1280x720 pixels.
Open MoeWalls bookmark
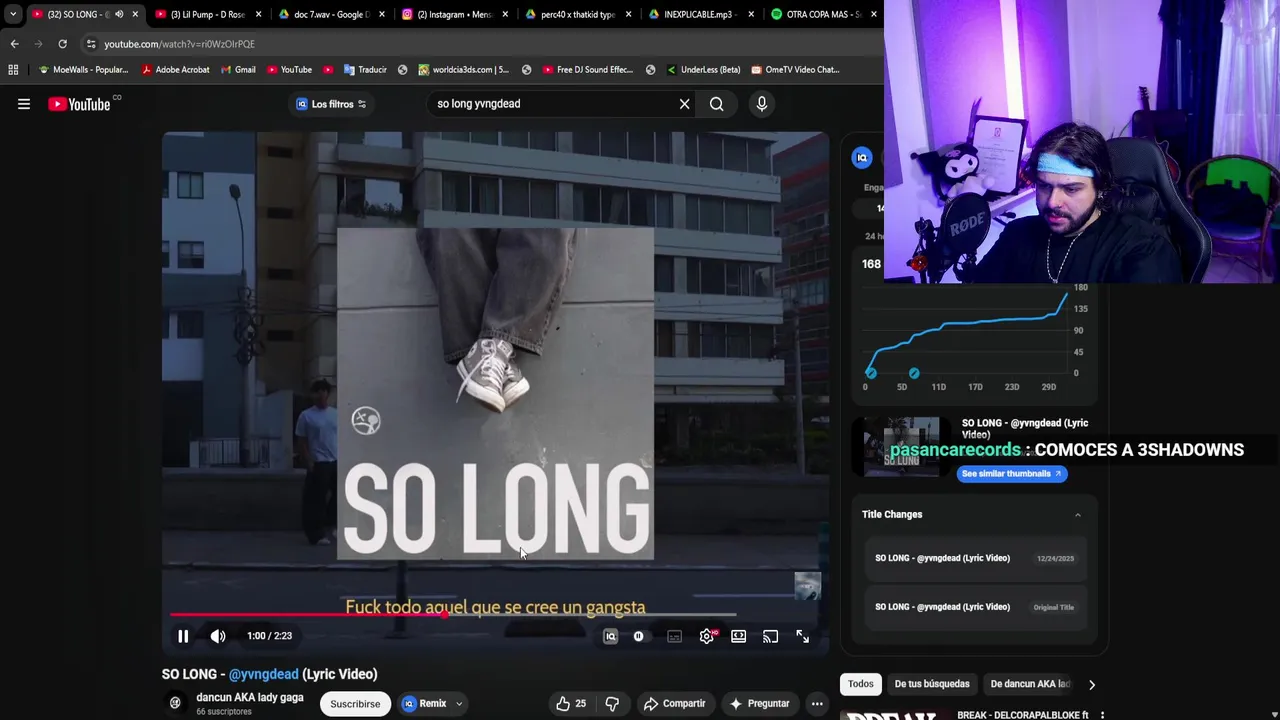[x=83, y=70]
